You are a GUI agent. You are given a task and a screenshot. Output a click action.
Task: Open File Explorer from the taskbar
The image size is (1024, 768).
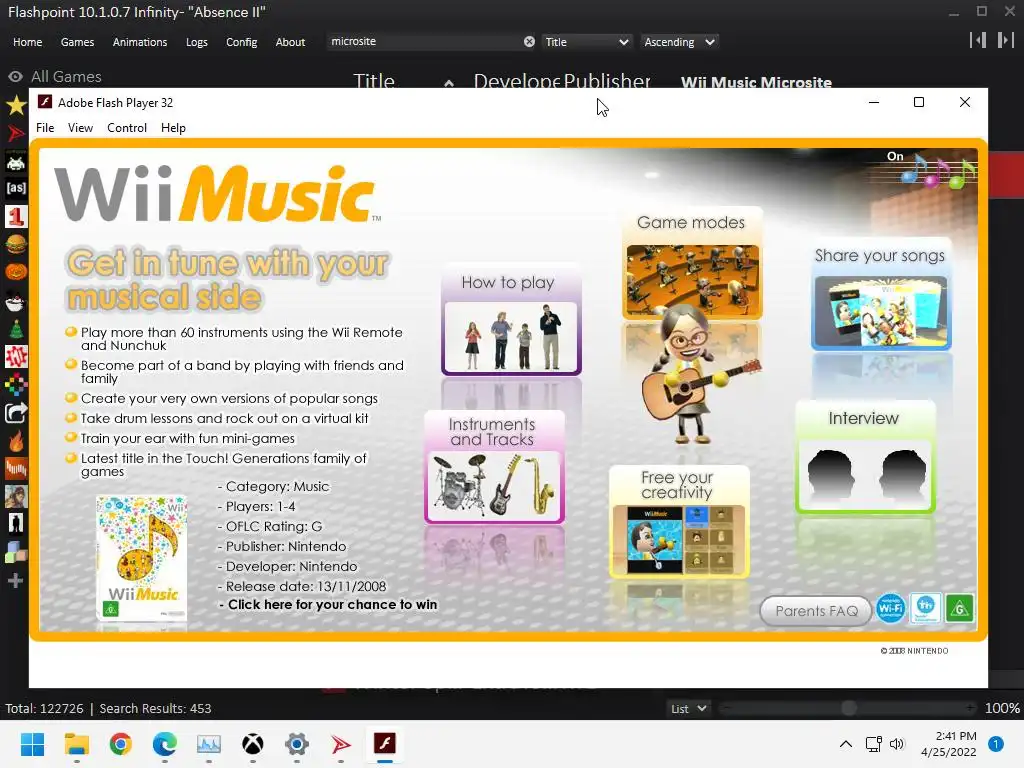(76, 744)
